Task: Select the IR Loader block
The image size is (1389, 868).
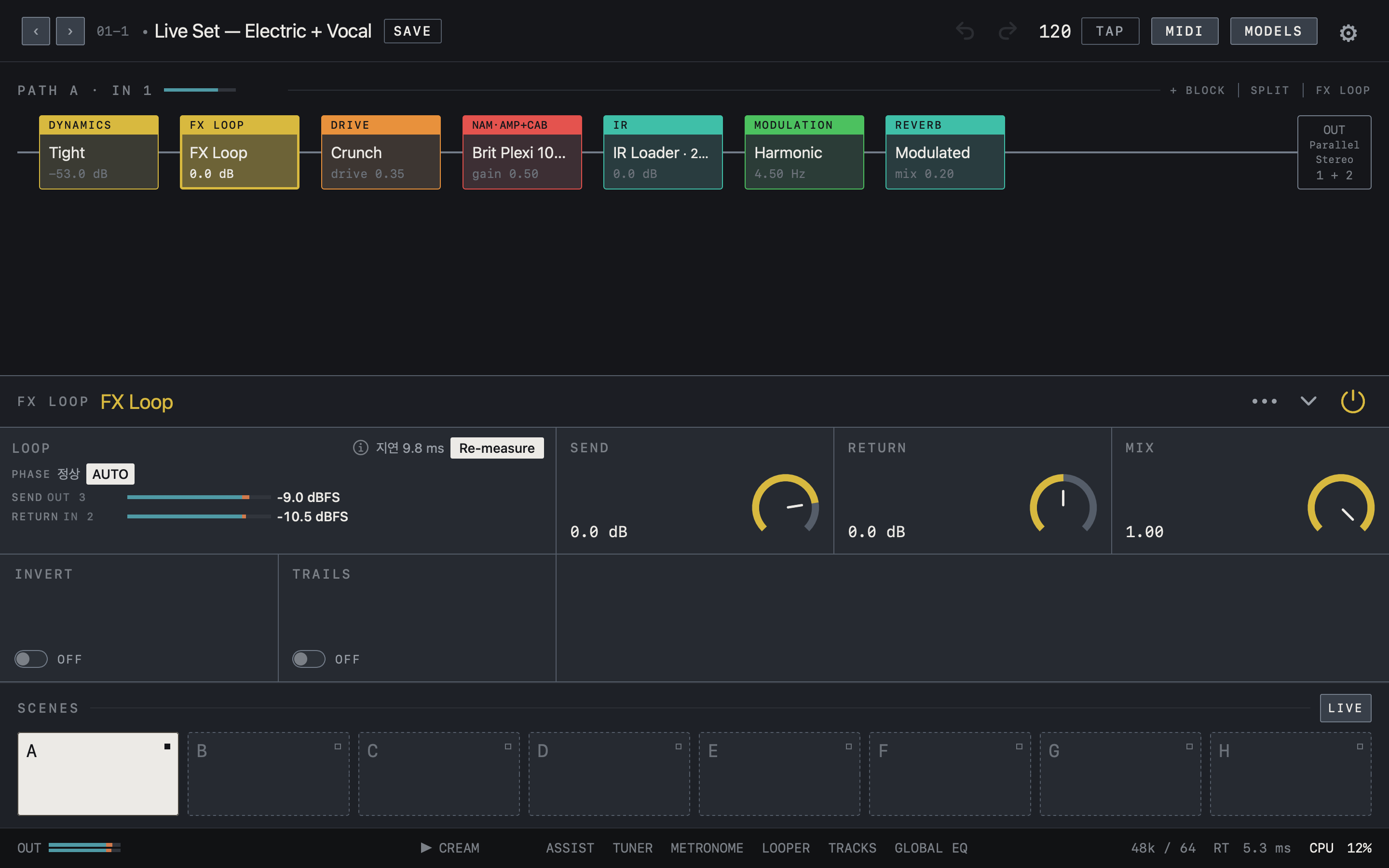Action: point(663,152)
